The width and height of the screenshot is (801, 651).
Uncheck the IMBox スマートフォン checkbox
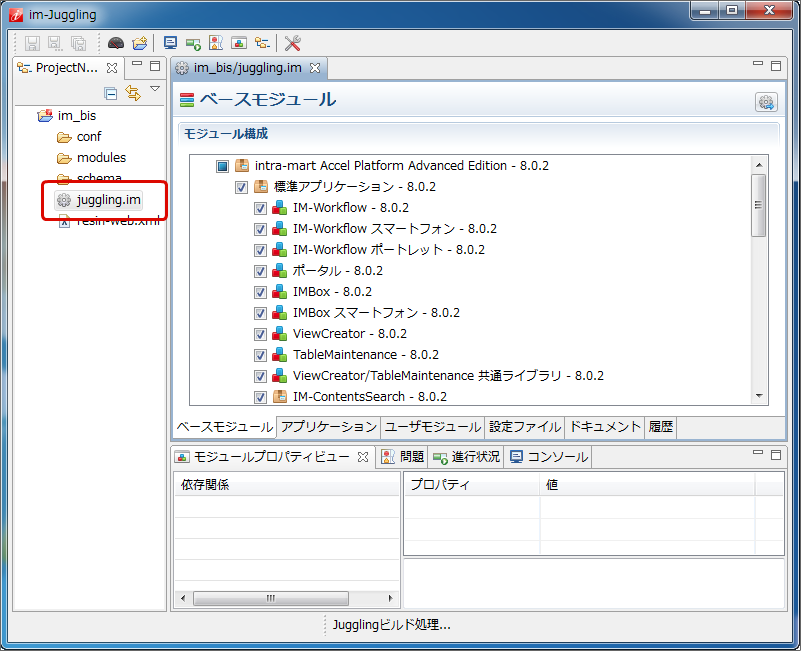pos(260,313)
